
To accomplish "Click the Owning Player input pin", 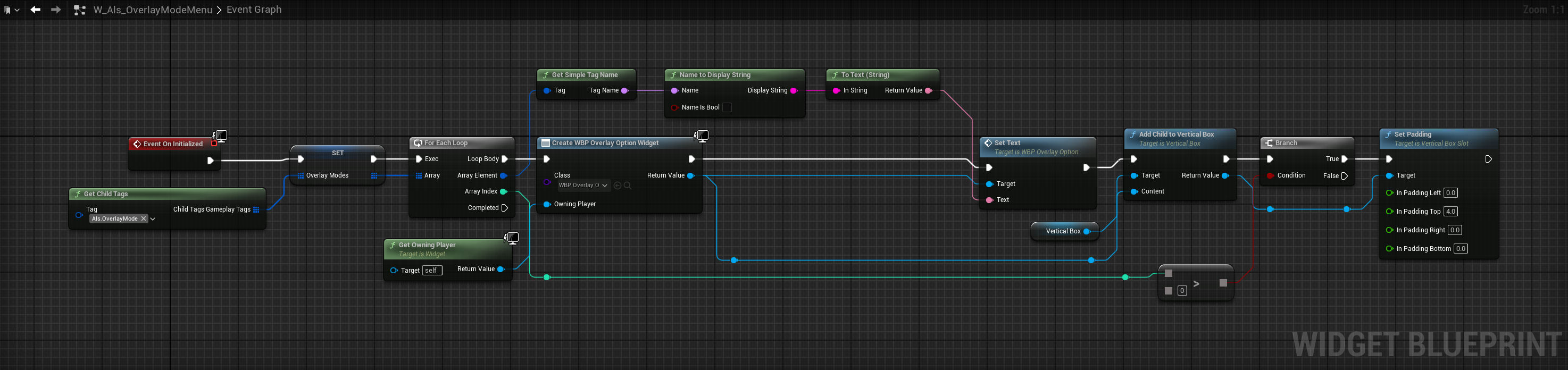I will coord(547,205).
